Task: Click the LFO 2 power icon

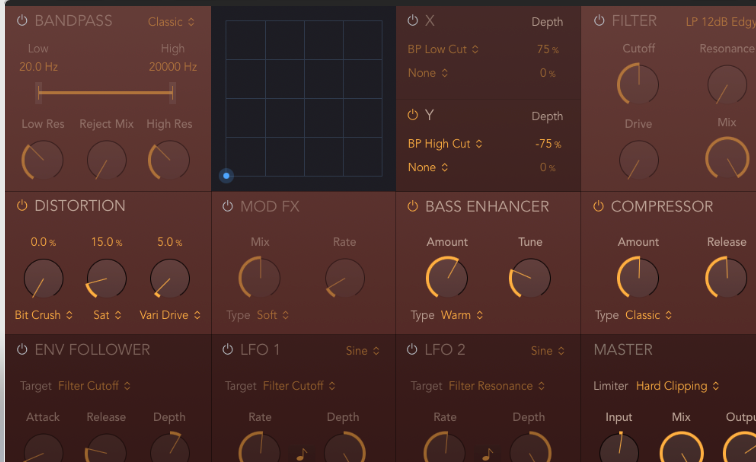Action: (x=412, y=350)
